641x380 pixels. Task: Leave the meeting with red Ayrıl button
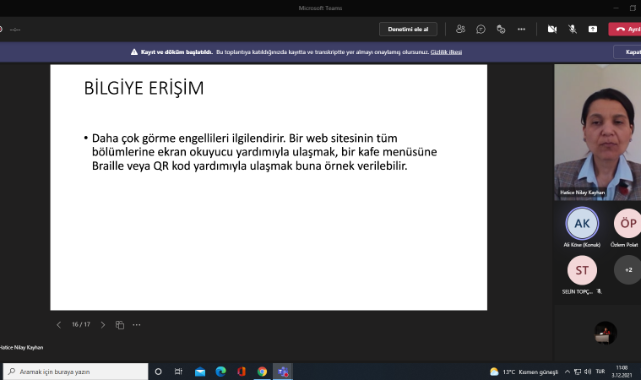tap(625, 29)
